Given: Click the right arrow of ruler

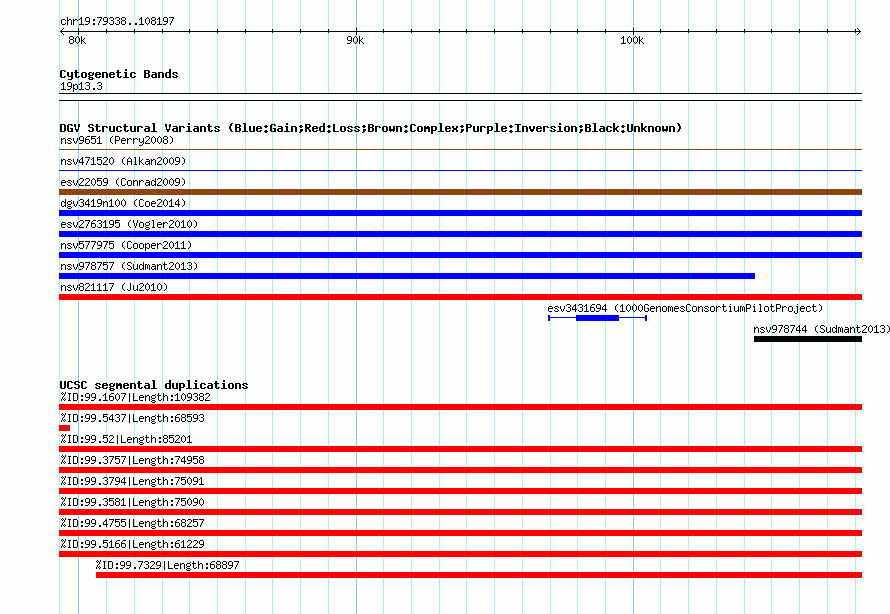Looking at the screenshot, I should [x=858, y=31].
